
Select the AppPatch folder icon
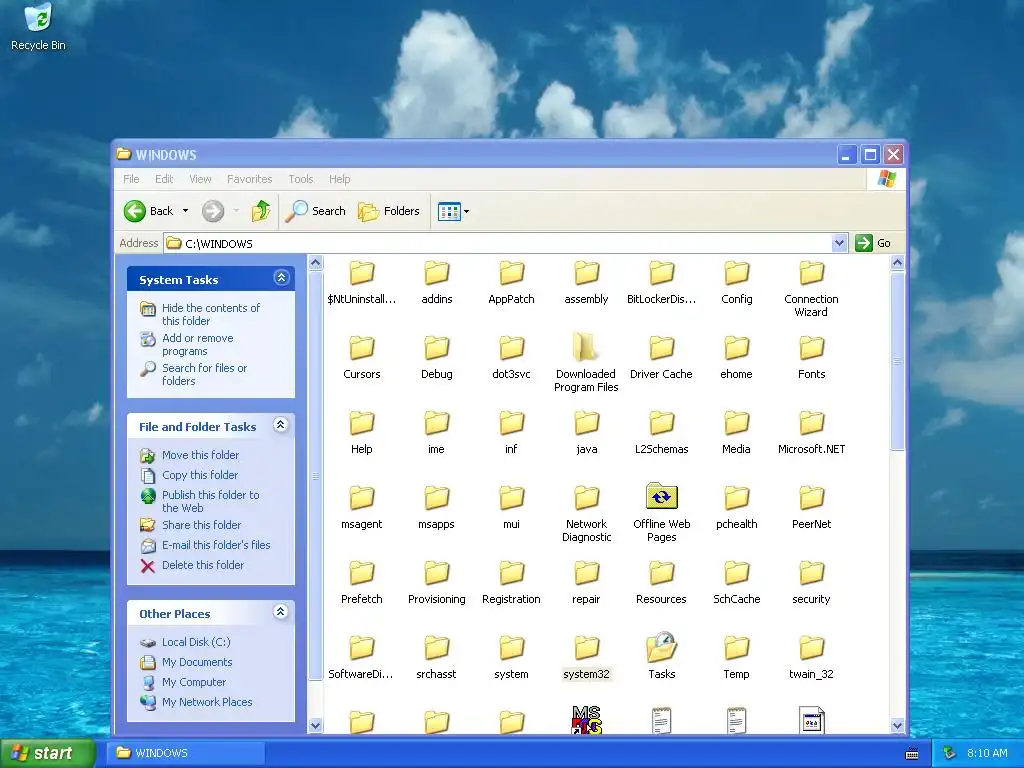pyautogui.click(x=511, y=273)
